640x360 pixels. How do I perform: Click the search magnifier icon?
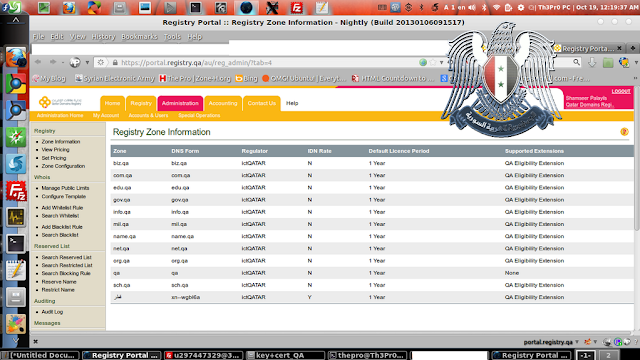tap(576, 62)
